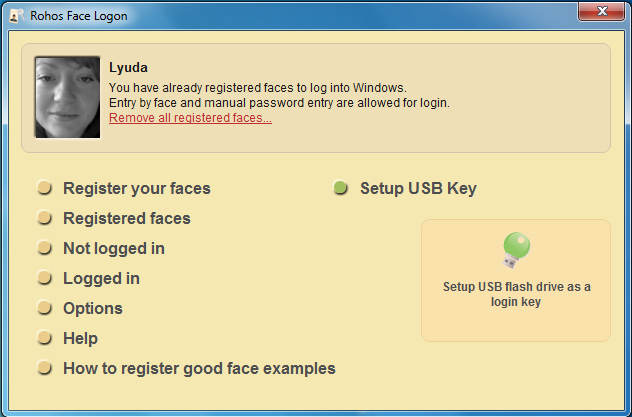Click the bullet icon beside Logged in

coord(44,279)
